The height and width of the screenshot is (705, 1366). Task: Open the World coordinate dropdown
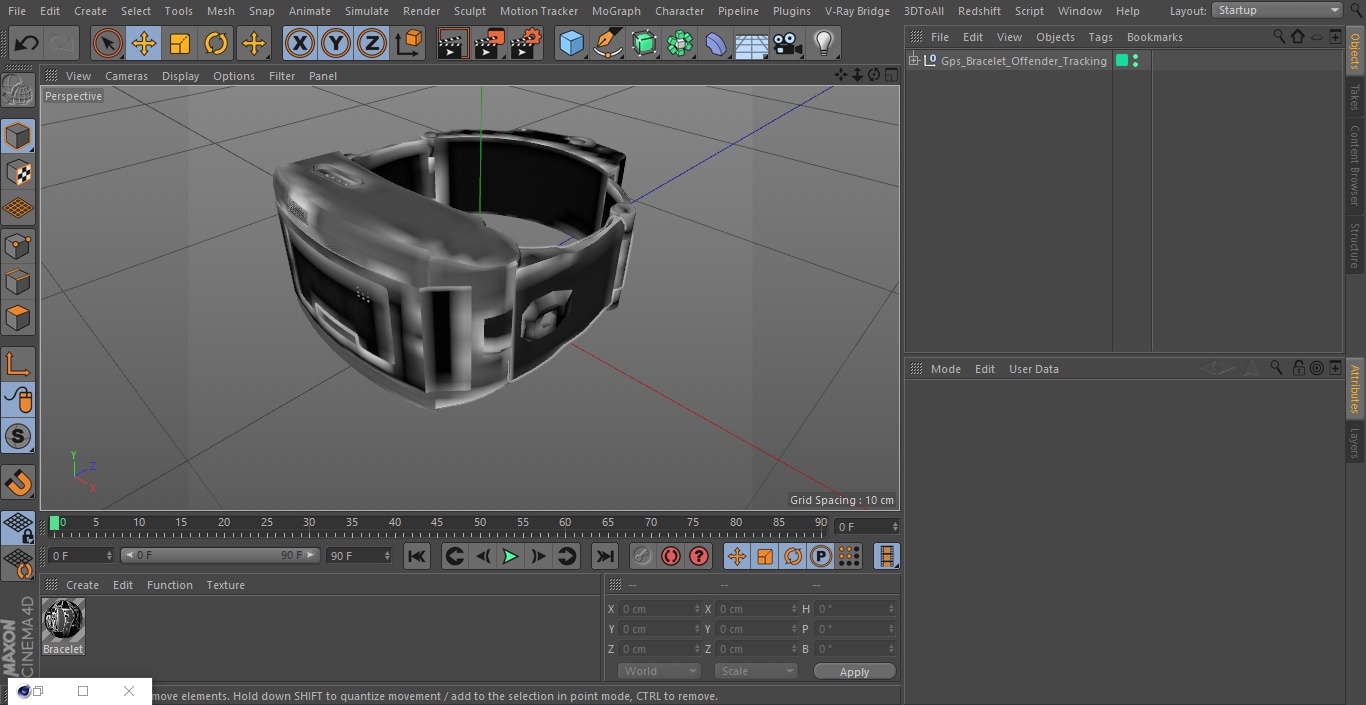(658, 671)
